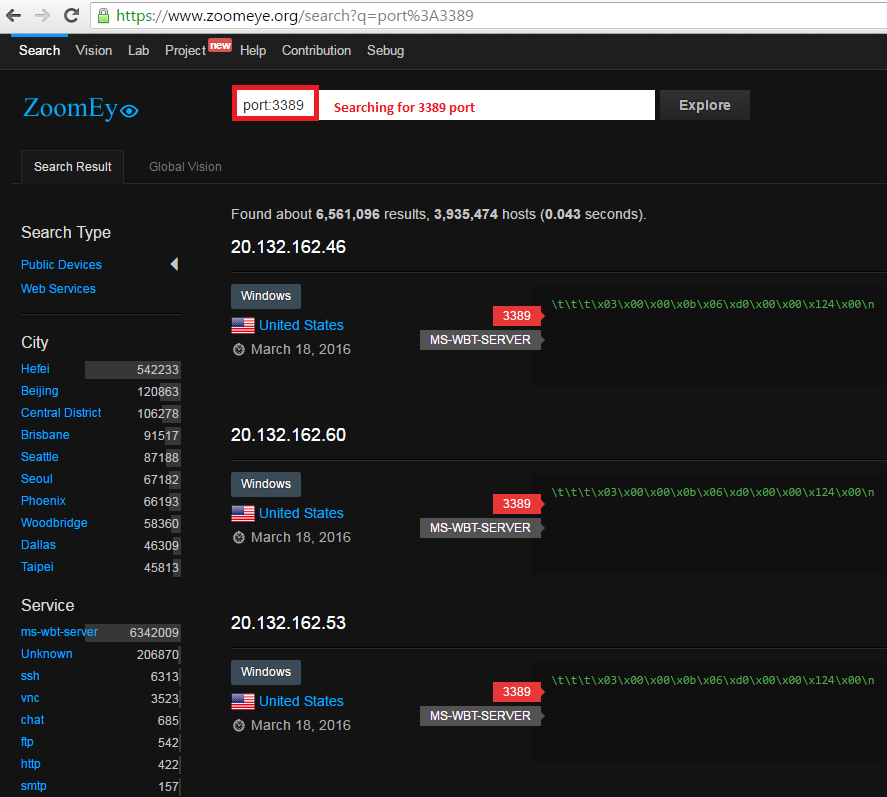This screenshot has width=887, height=797.
Task: Click the Explore button
Action: (704, 104)
